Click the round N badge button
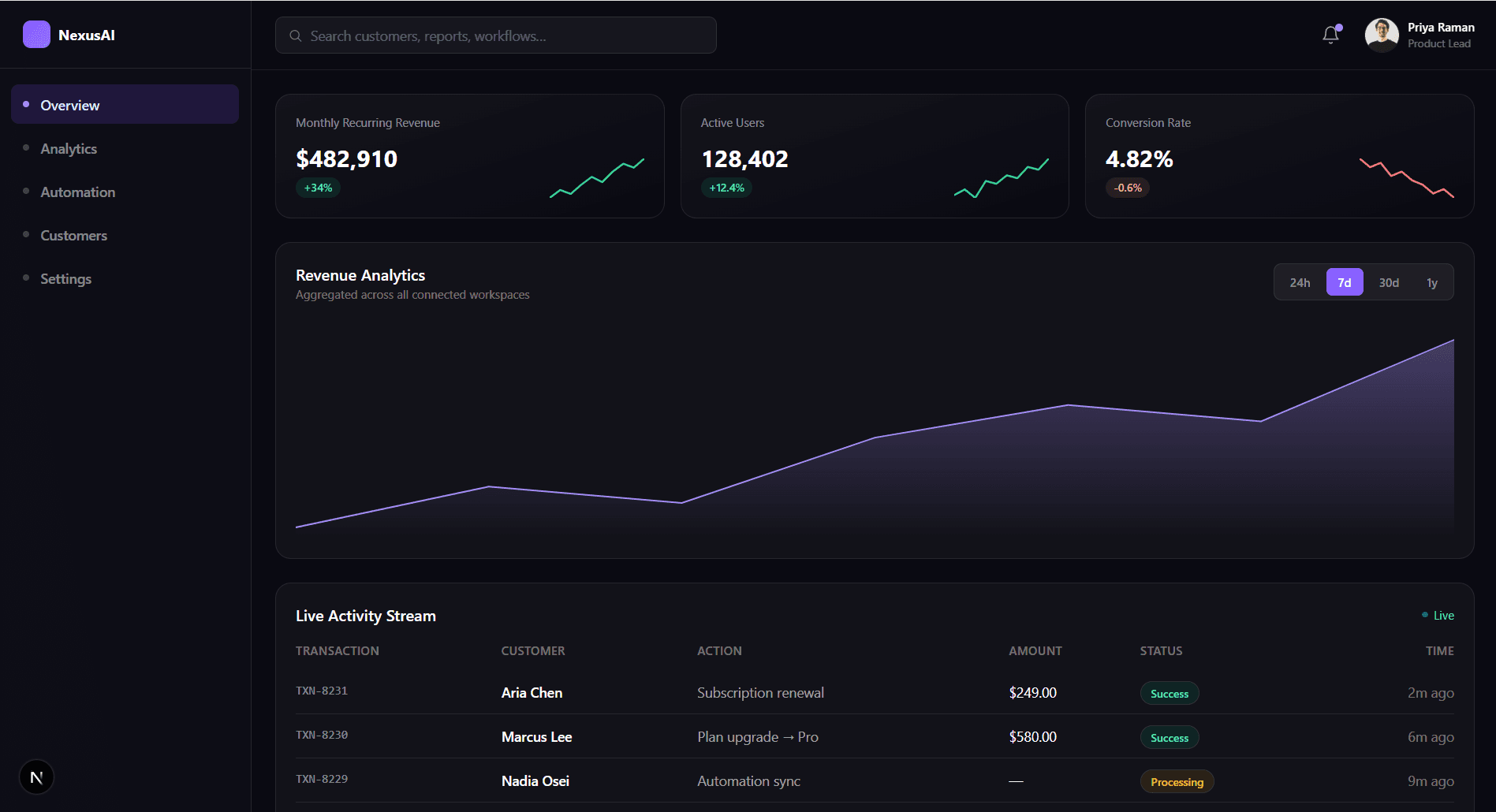The image size is (1496, 812). pyautogui.click(x=36, y=777)
